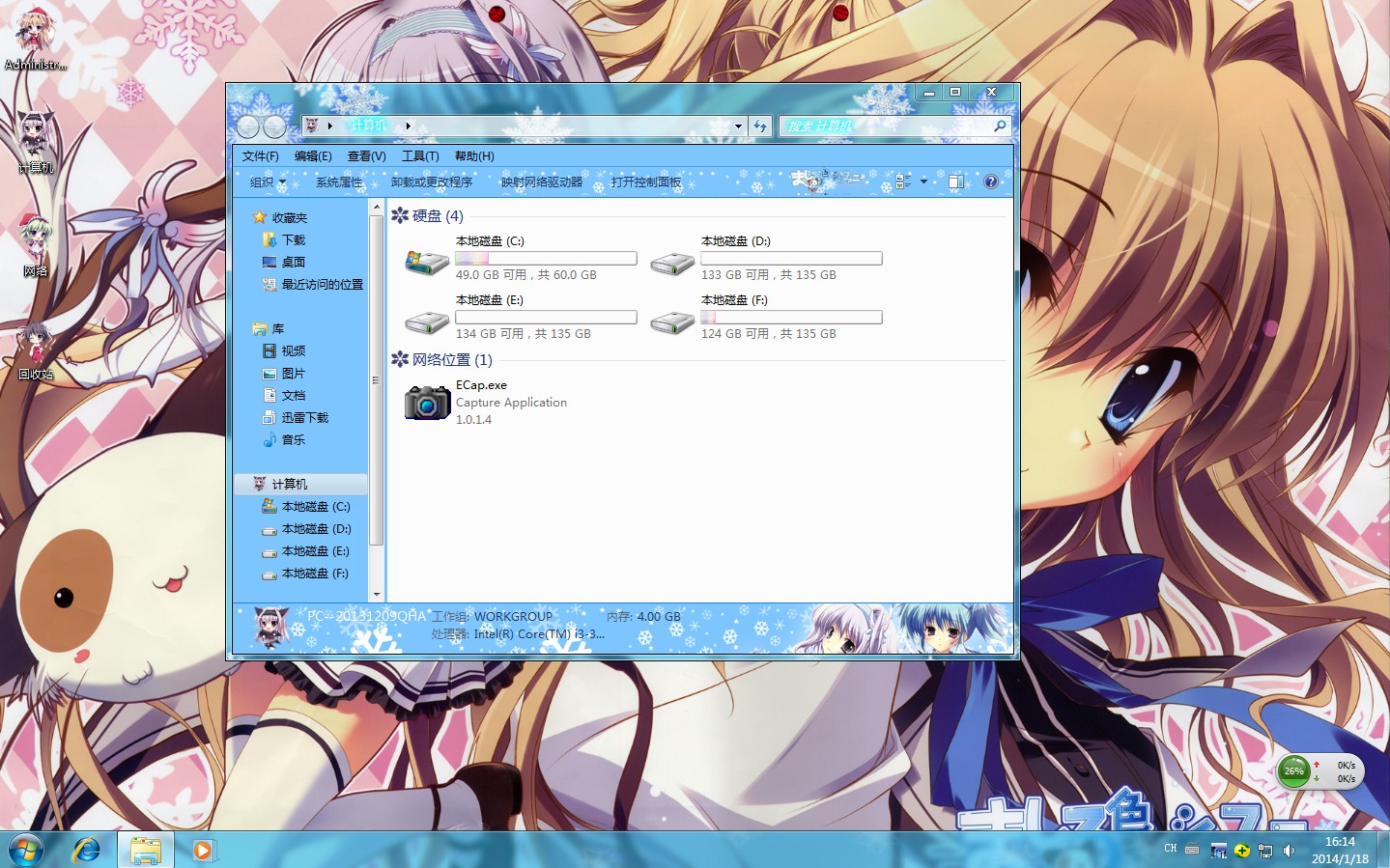Open the Administrator desktop icon

point(35,39)
